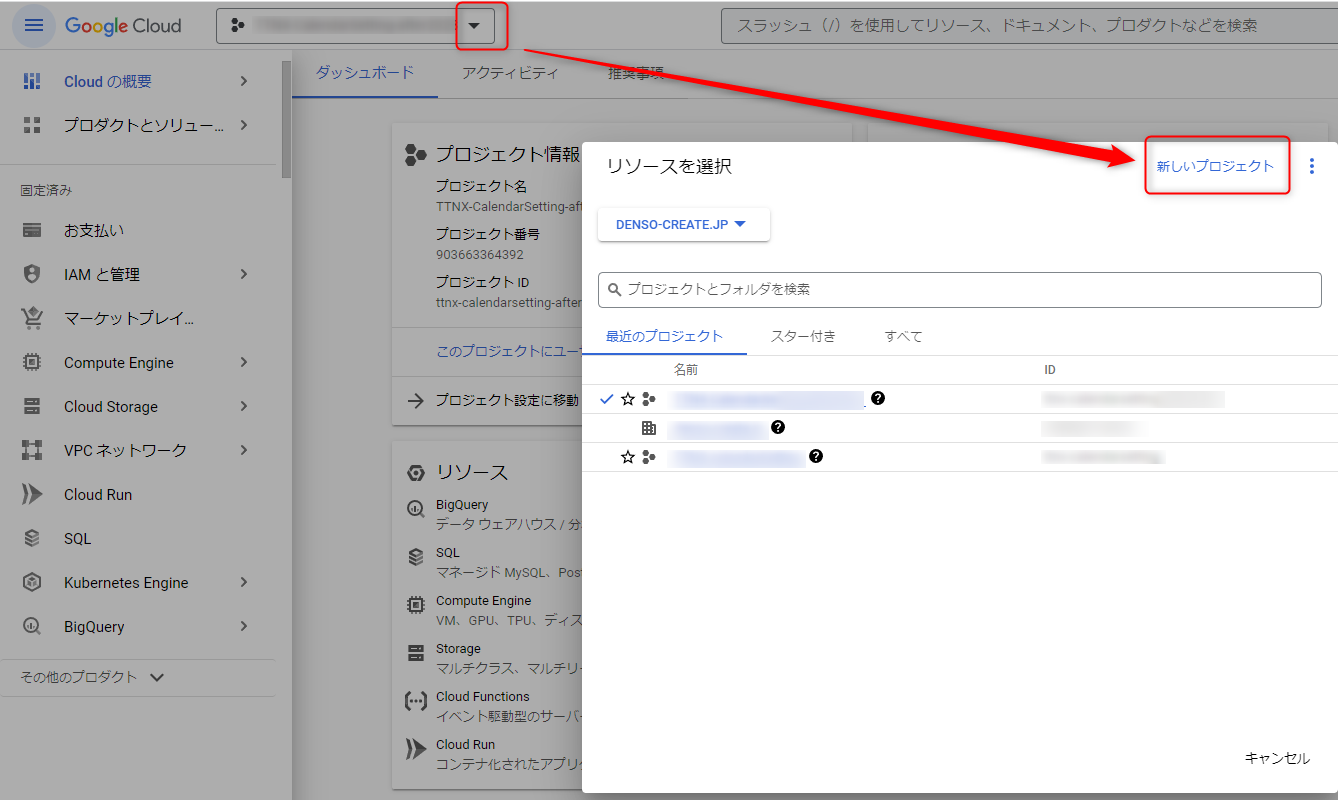Image resolution: width=1338 pixels, height=800 pixels.
Task: Star the third project in list
Action: (628, 457)
